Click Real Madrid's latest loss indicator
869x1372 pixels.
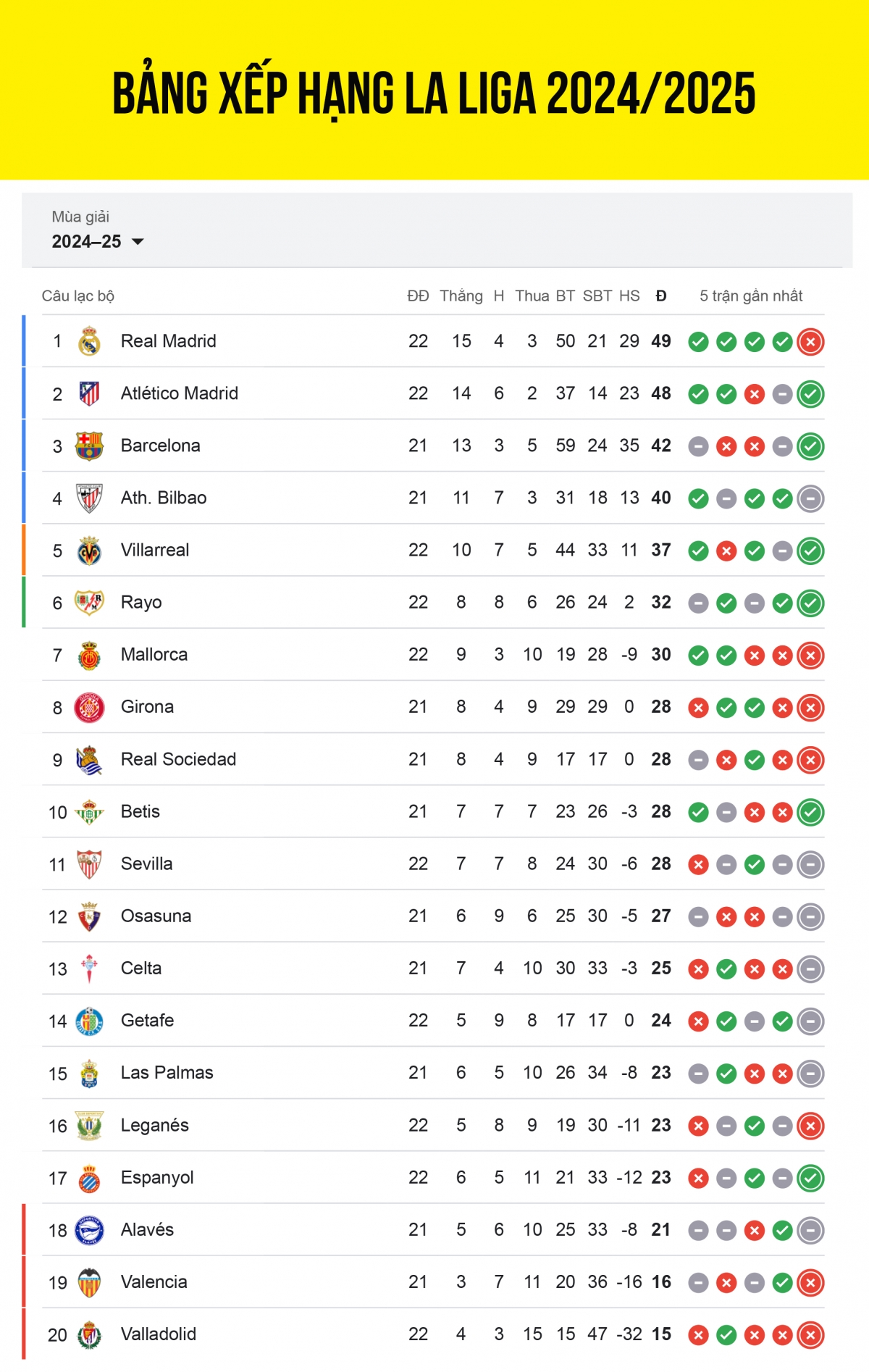click(x=810, y=342)
